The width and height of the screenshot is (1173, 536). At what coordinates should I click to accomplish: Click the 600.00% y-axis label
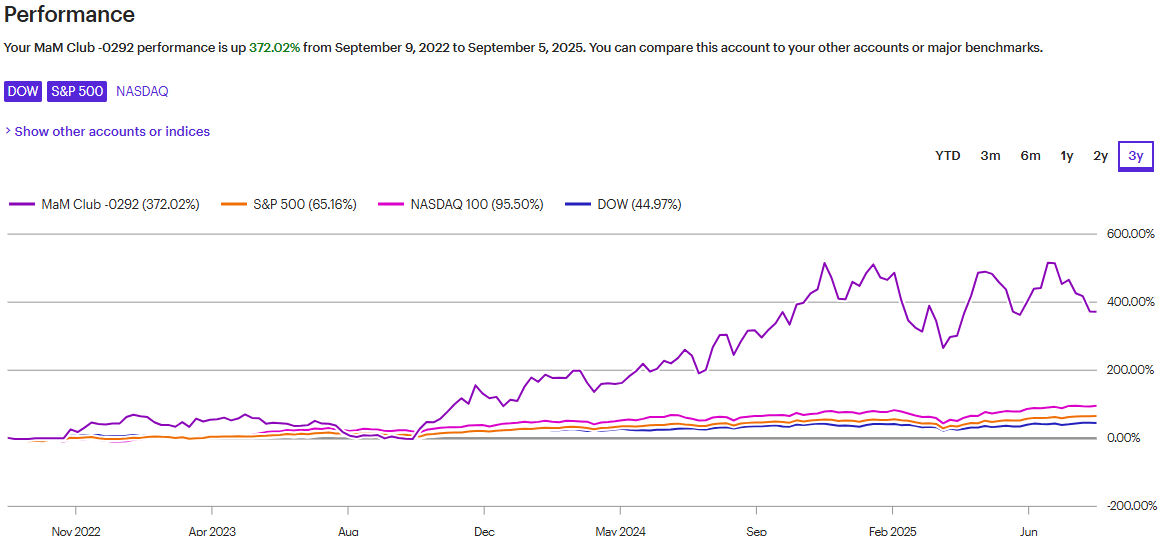point(1130,233)
